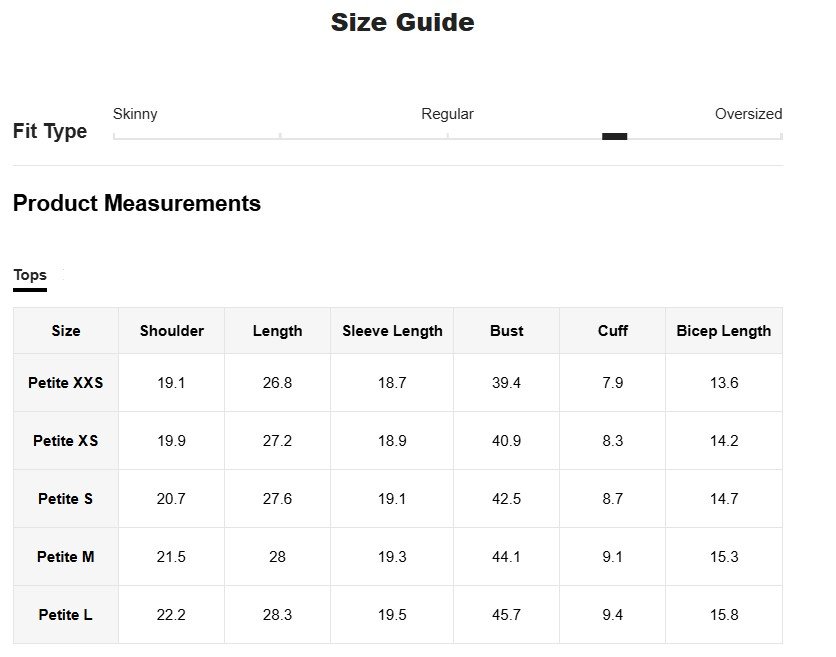Click the Product Measurements heading

click(x=137, y=204)
